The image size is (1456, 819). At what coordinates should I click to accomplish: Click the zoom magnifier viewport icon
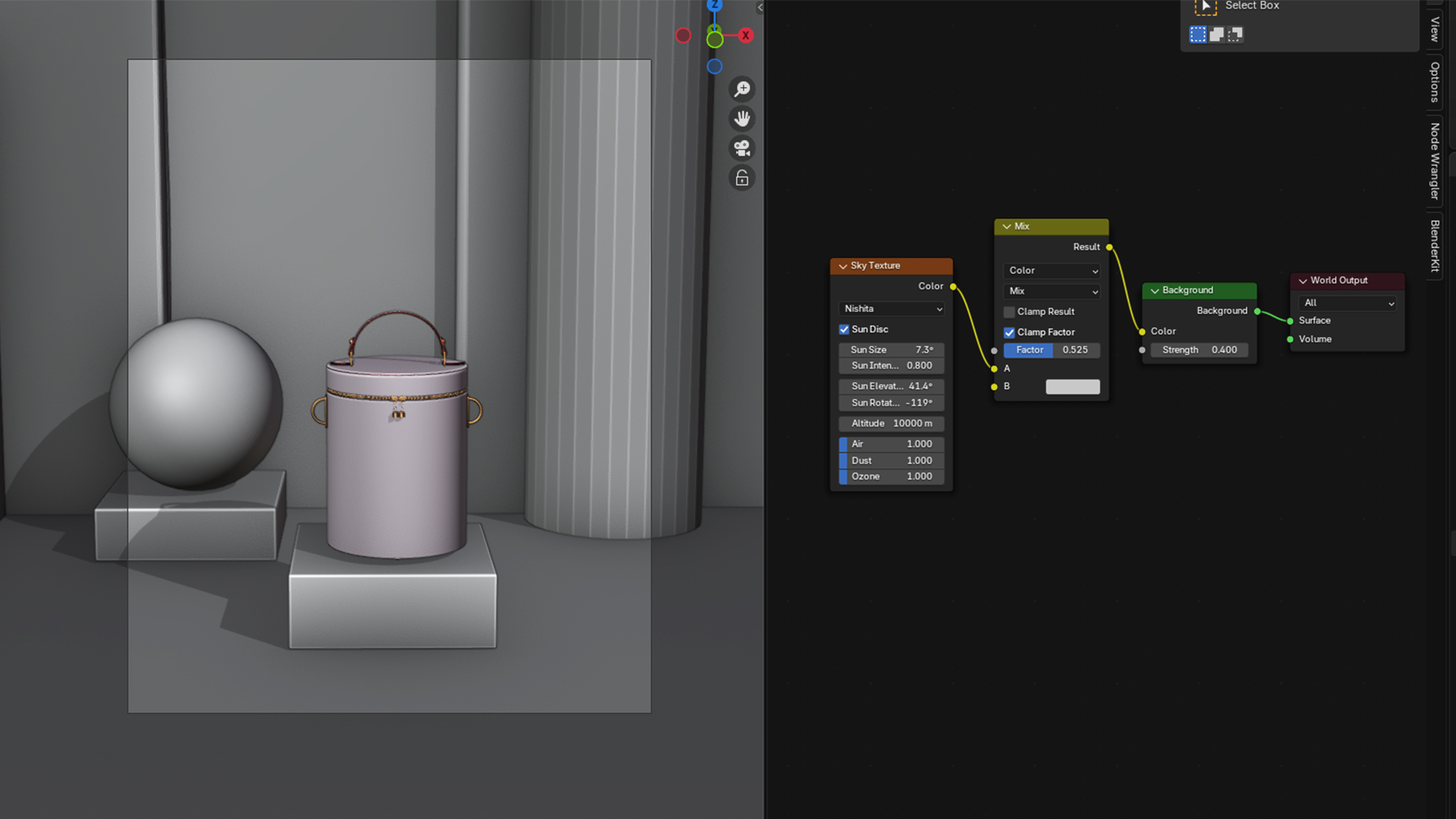(742, 89)
